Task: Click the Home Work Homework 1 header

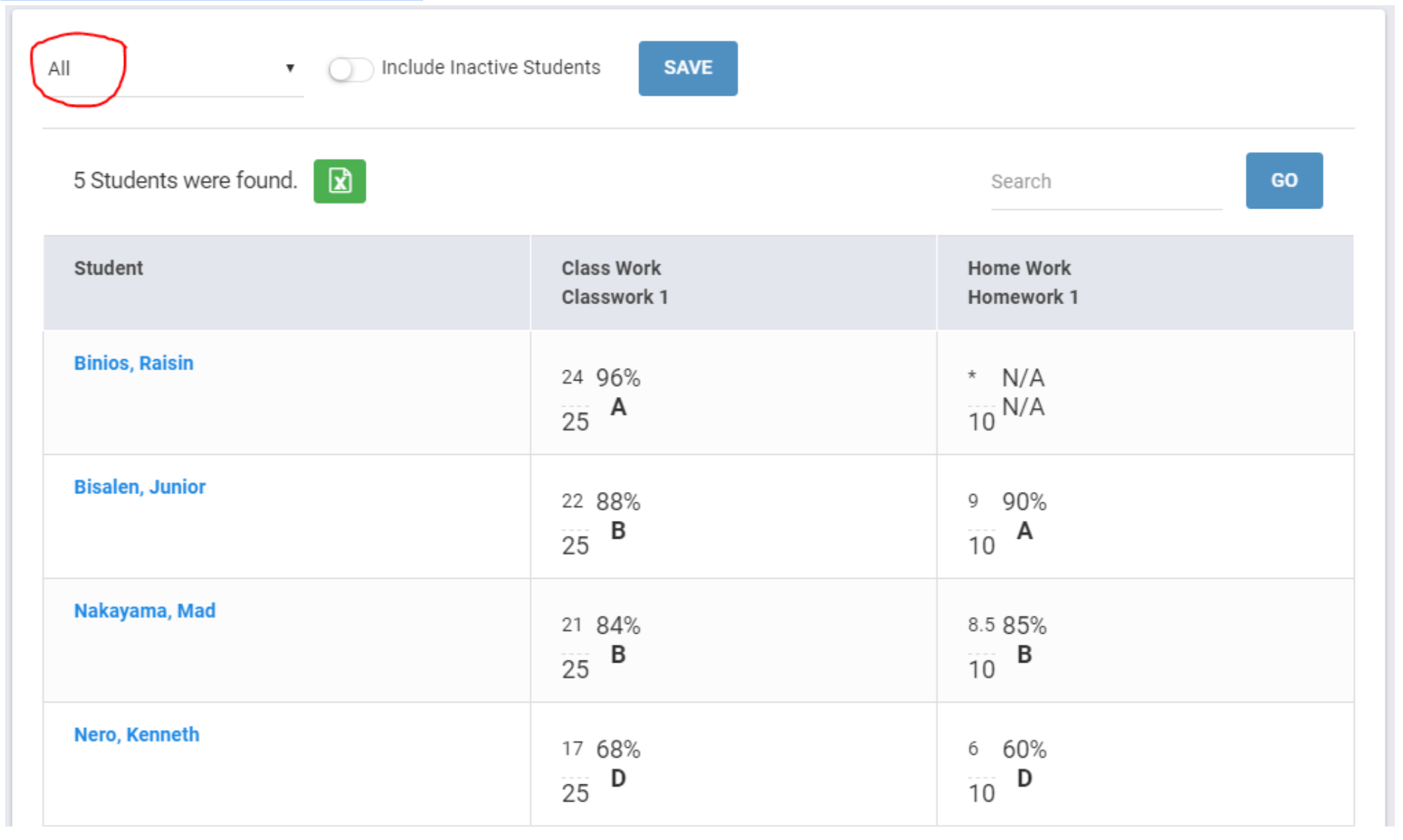Action: [1022, 283]
